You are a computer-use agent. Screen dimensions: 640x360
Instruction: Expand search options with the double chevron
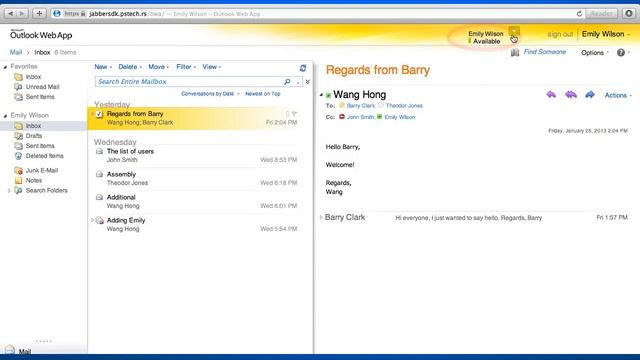pyautogui.click(x=308, y=82)
